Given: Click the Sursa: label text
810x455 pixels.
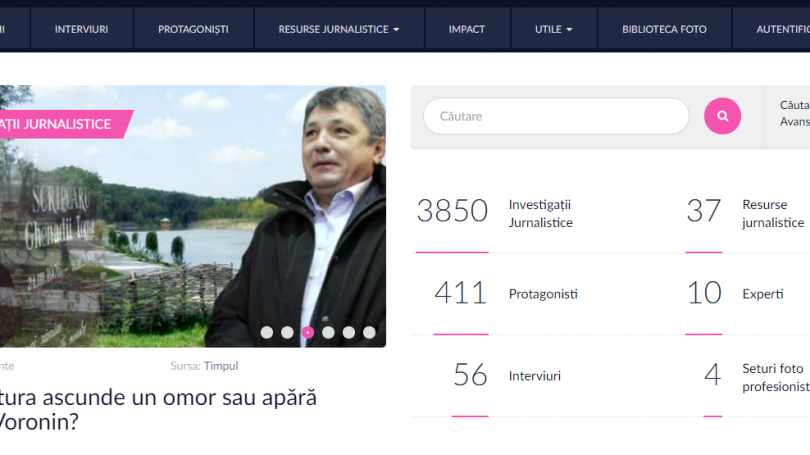Looking at the screenshot, I should pos(185,366).
